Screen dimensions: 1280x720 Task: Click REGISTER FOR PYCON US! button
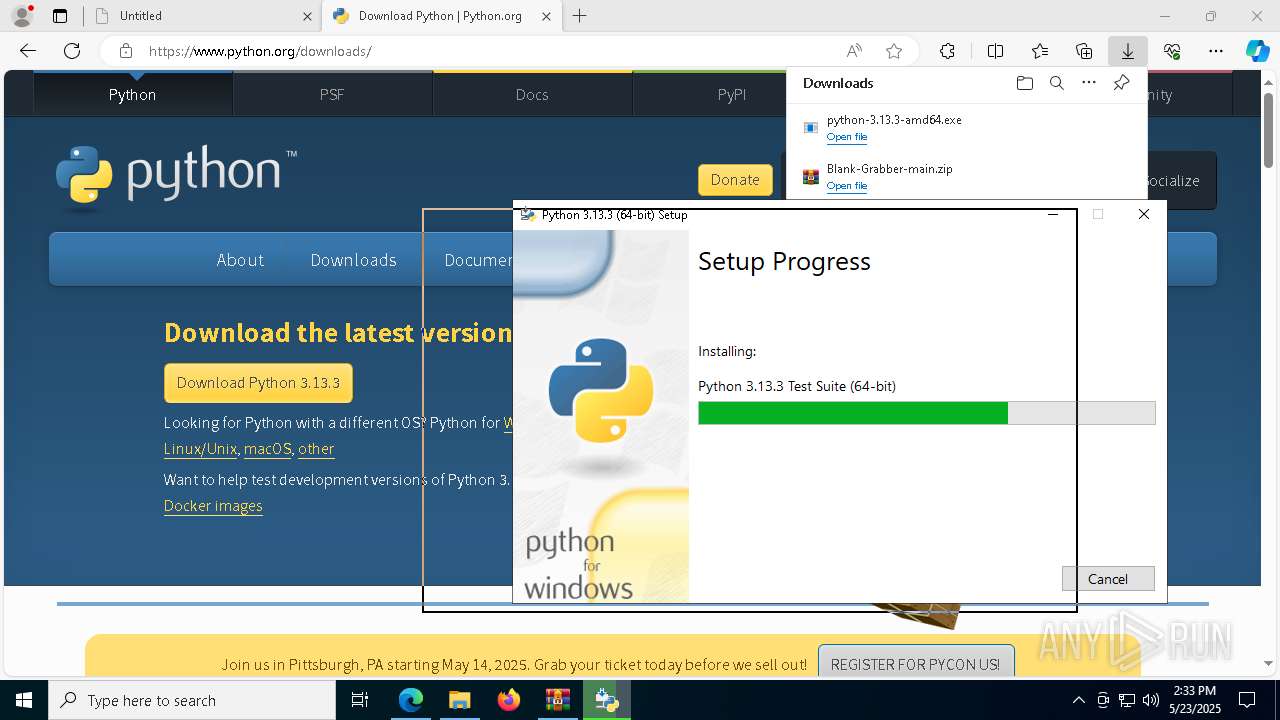pos(915,664)
